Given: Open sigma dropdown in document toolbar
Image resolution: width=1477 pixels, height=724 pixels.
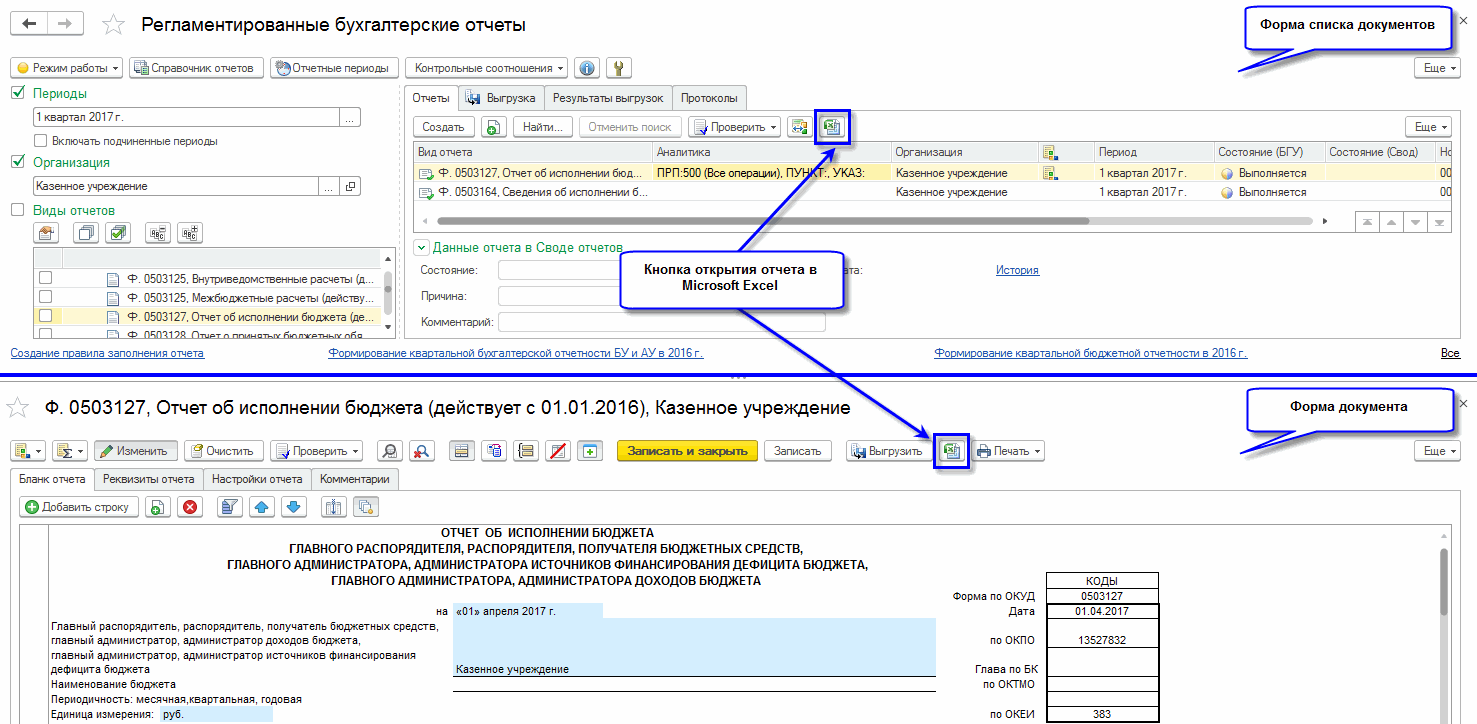Looking at the screenshot, I should click(x=69, y=451).
